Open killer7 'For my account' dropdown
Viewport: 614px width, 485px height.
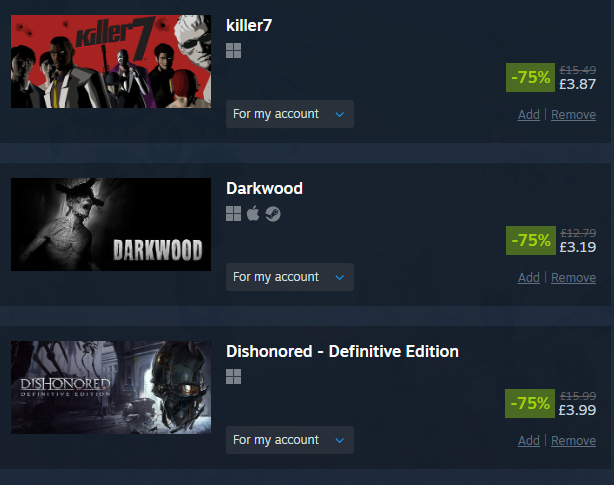(x=290, y=114)
